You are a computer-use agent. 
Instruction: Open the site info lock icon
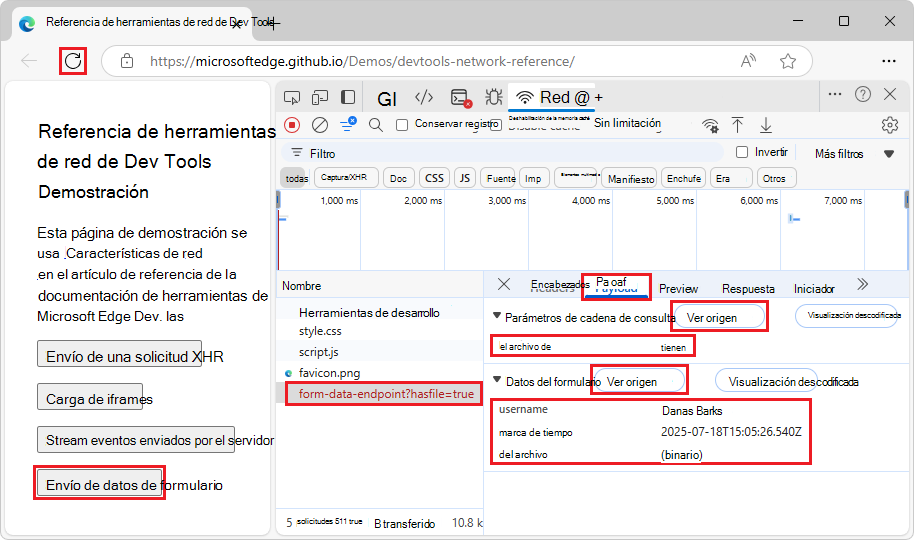(126, 61)
